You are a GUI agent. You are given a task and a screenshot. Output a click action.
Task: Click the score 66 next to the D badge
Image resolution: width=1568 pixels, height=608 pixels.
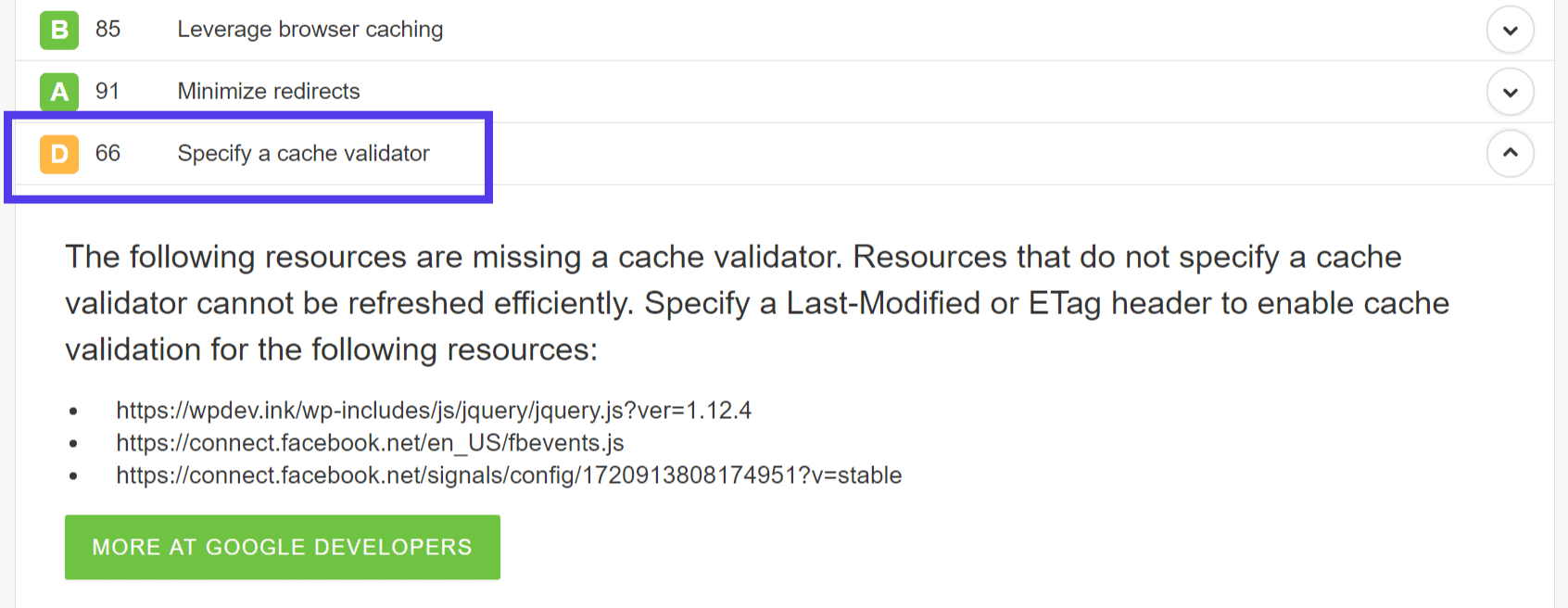[x=107, y=154]
